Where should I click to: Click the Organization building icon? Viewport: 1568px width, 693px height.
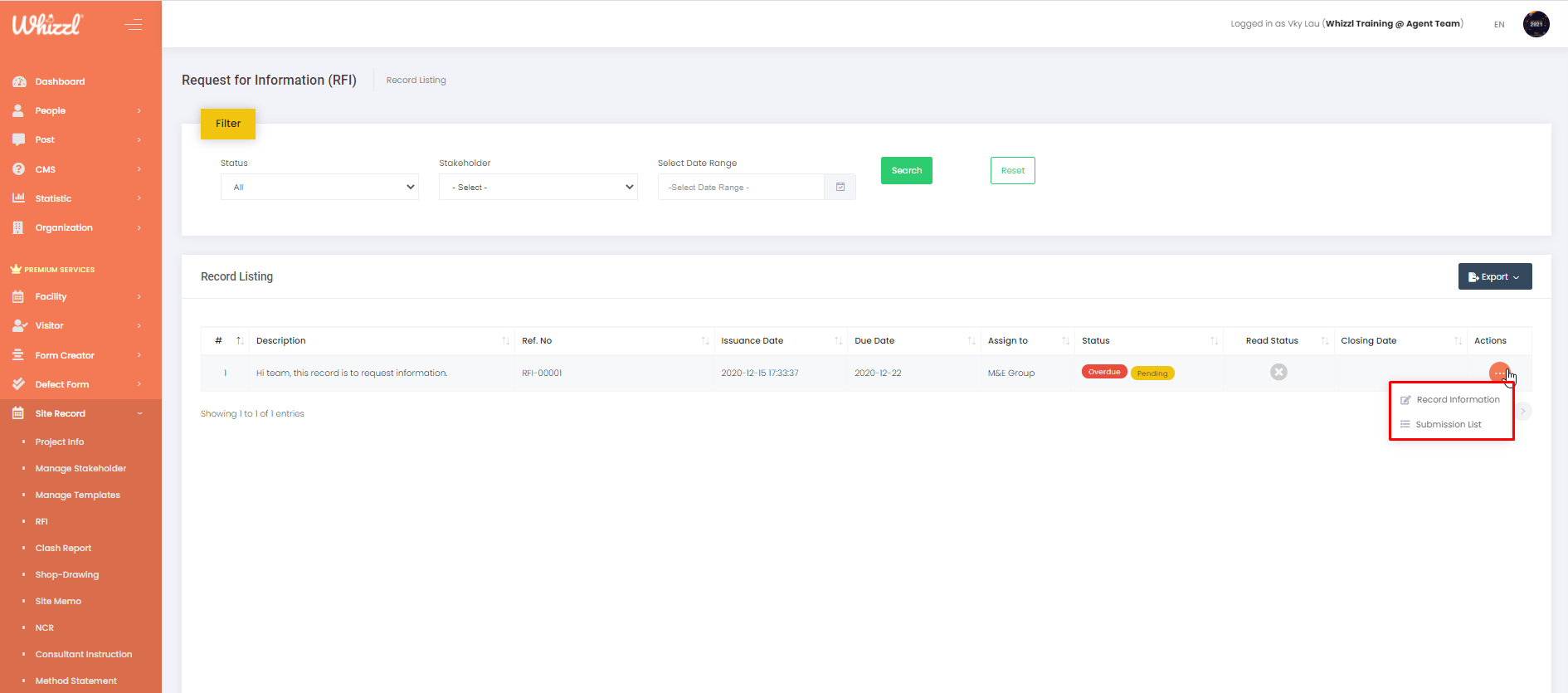(18, 227)
